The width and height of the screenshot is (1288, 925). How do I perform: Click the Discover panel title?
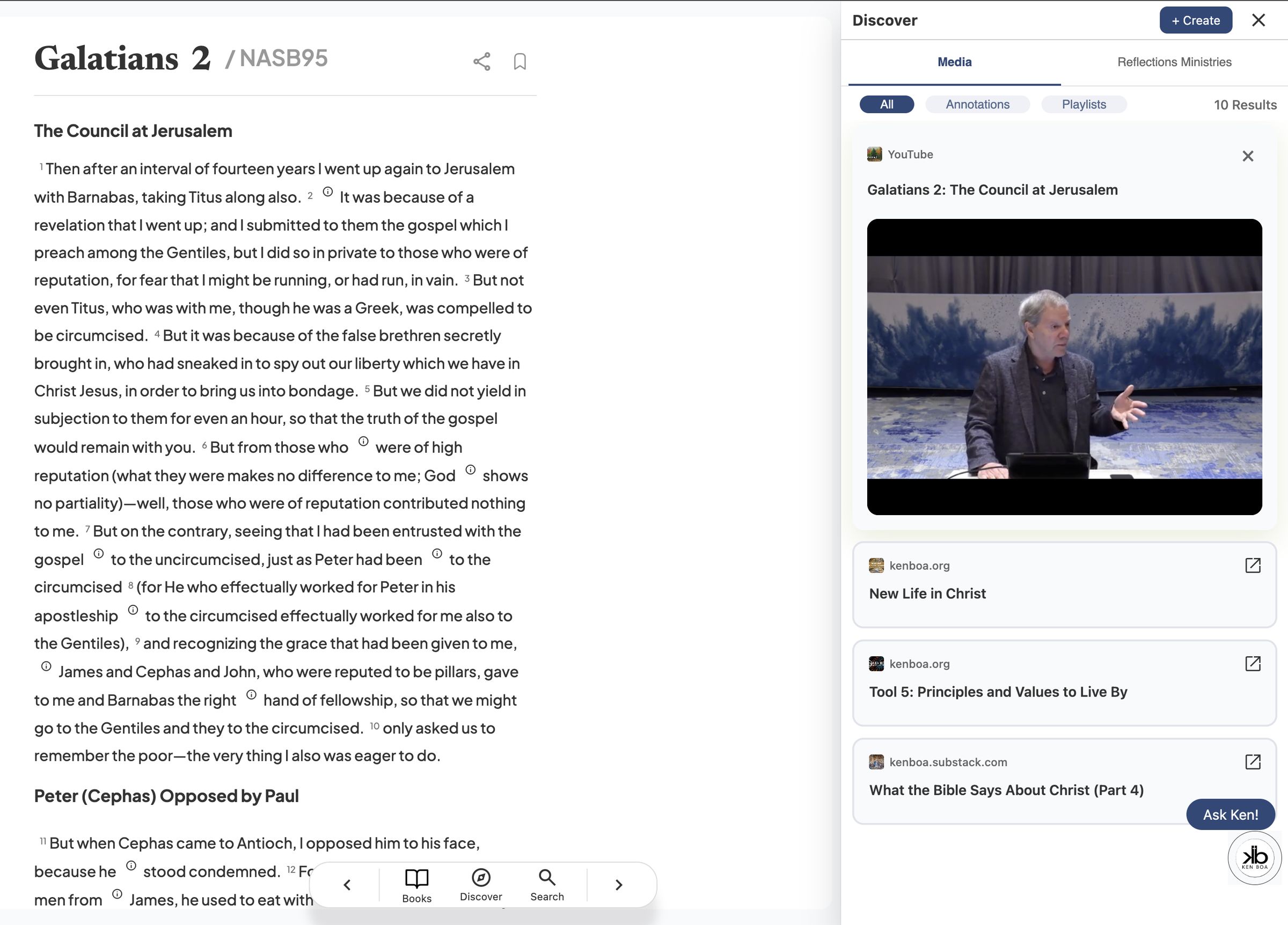click(x=885, y=20)
